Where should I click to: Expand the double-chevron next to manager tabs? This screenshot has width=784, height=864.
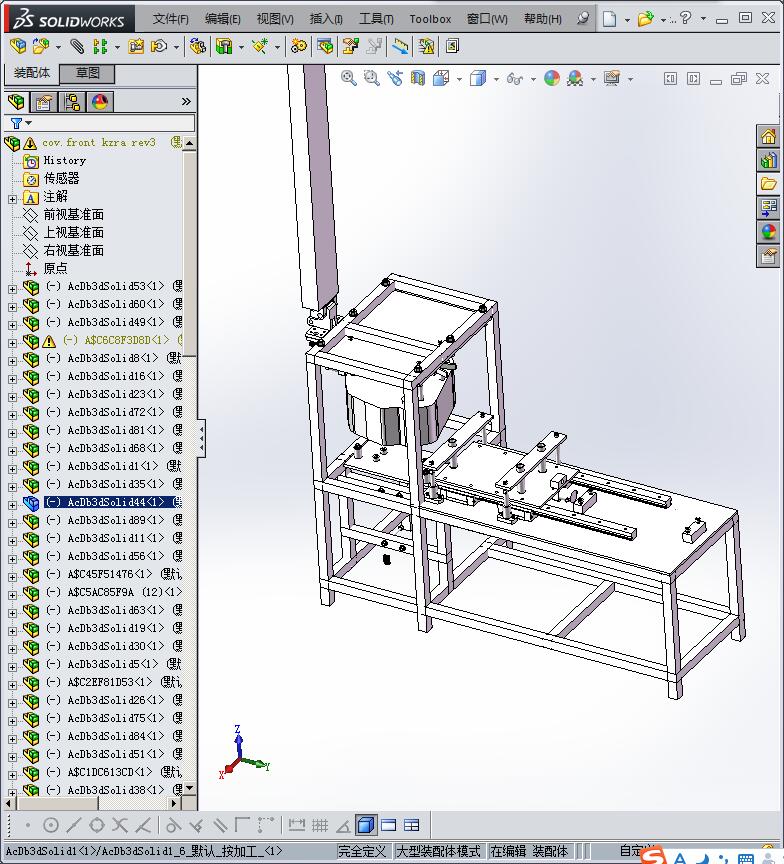click(186, 101)
